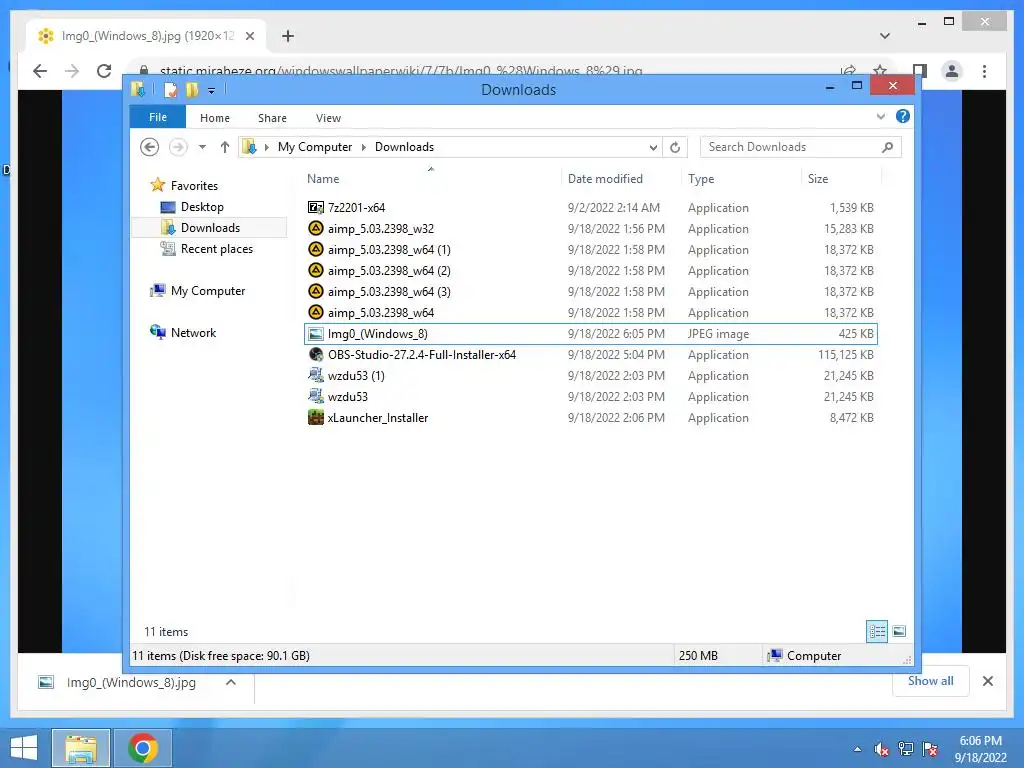
Task: Expand breadcrumb arrow after My Computer
Action: [364, 148]
